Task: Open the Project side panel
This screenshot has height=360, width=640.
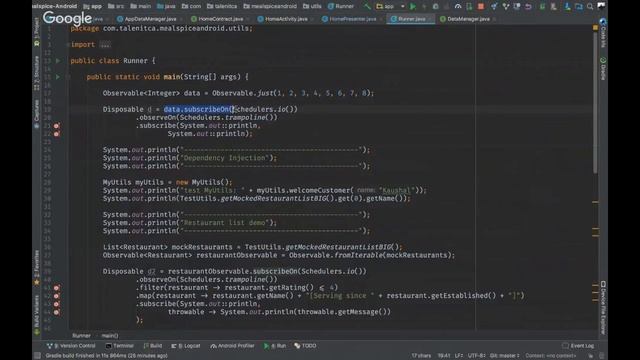Action: [37, 32]
